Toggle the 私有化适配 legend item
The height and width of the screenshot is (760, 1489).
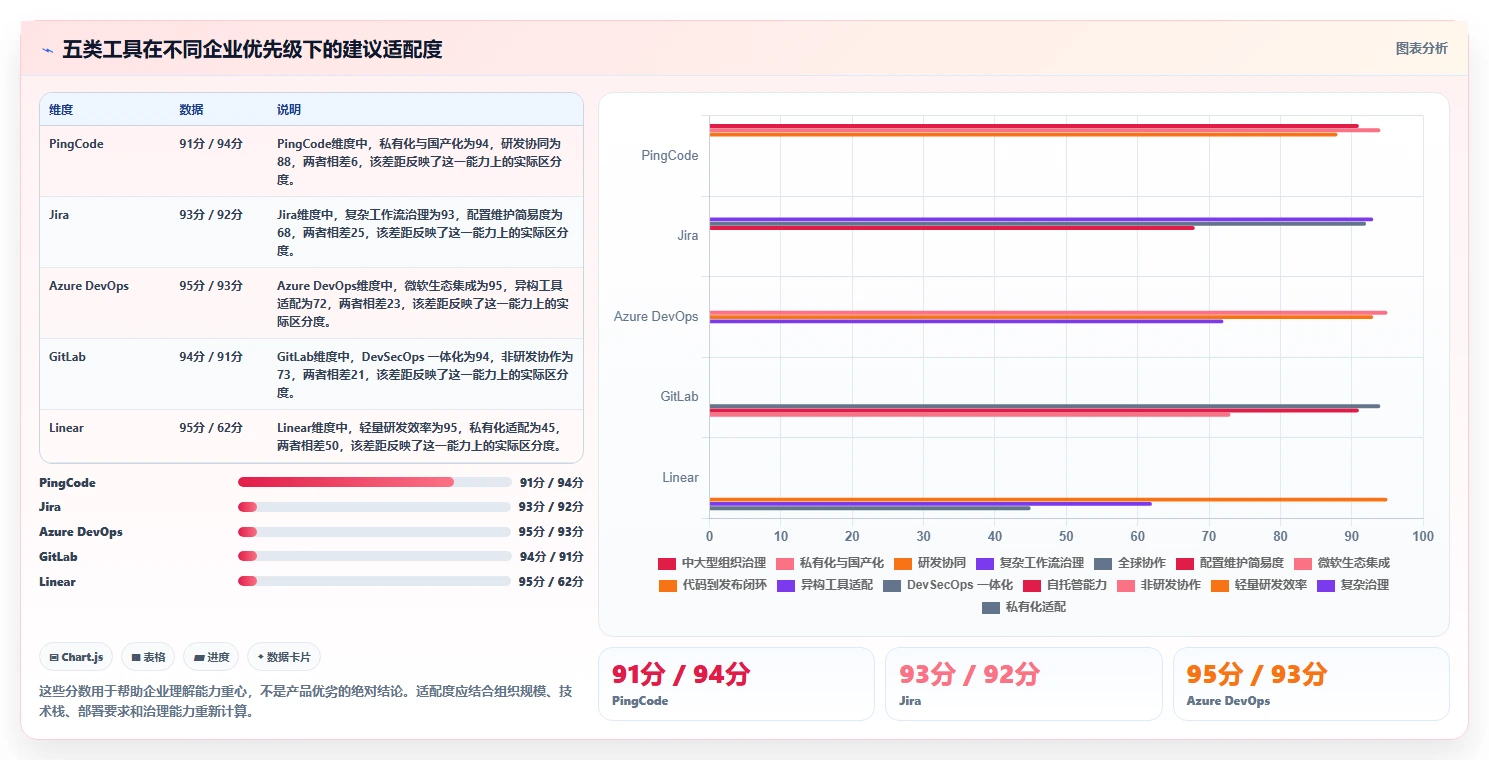point(1024,607)
